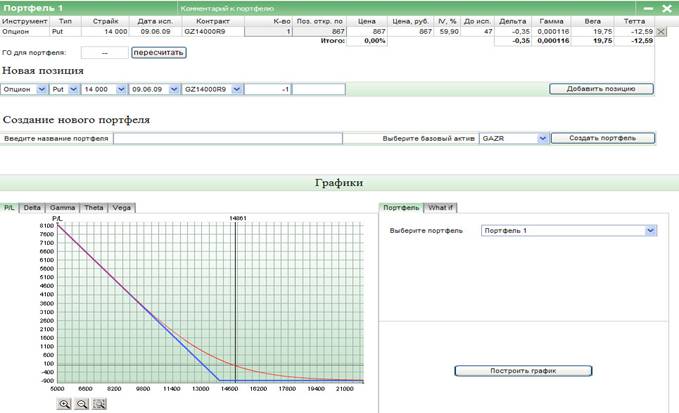Click the пересчитать button
Screen dimensions: 679x413
click(158, 53)
